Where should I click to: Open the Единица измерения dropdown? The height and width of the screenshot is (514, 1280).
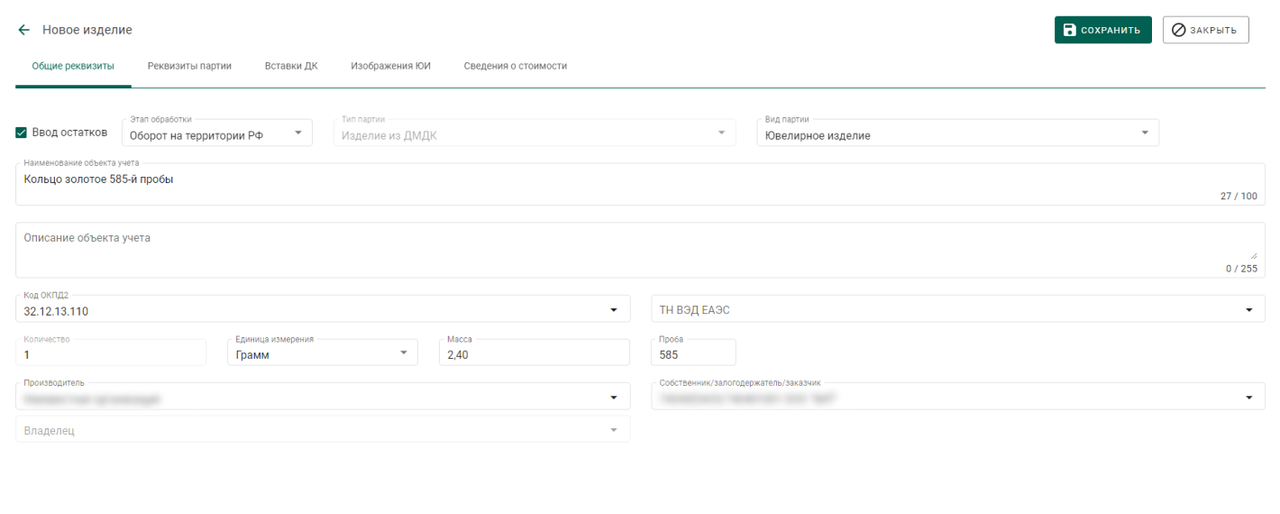pos(322,353)
